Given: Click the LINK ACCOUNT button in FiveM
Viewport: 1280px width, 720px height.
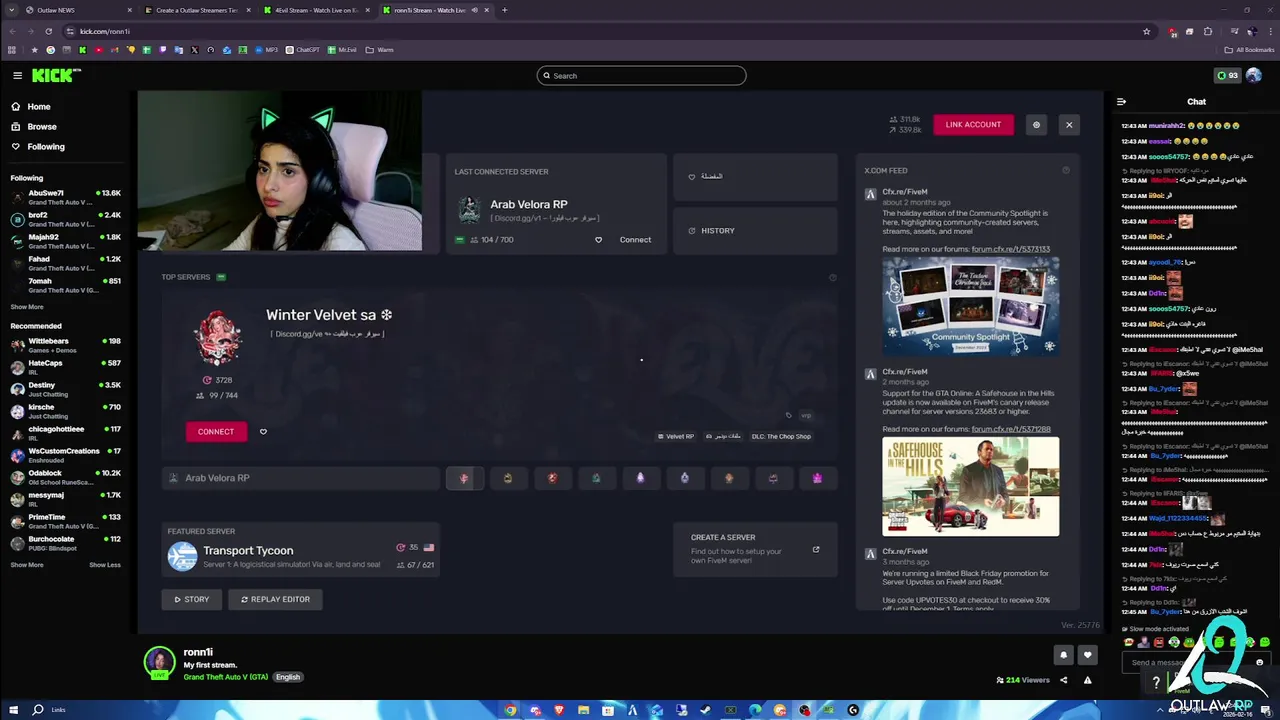Looking at the screenshot, I should (973, 125).
